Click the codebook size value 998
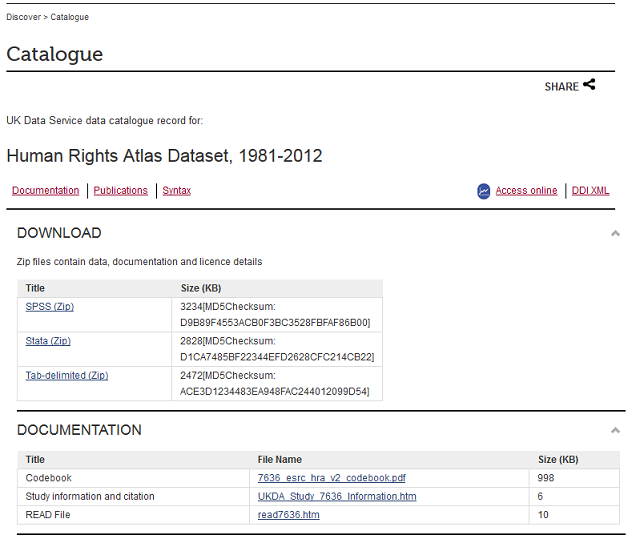This screenshot has height=551, width=640. click(546, 478)
